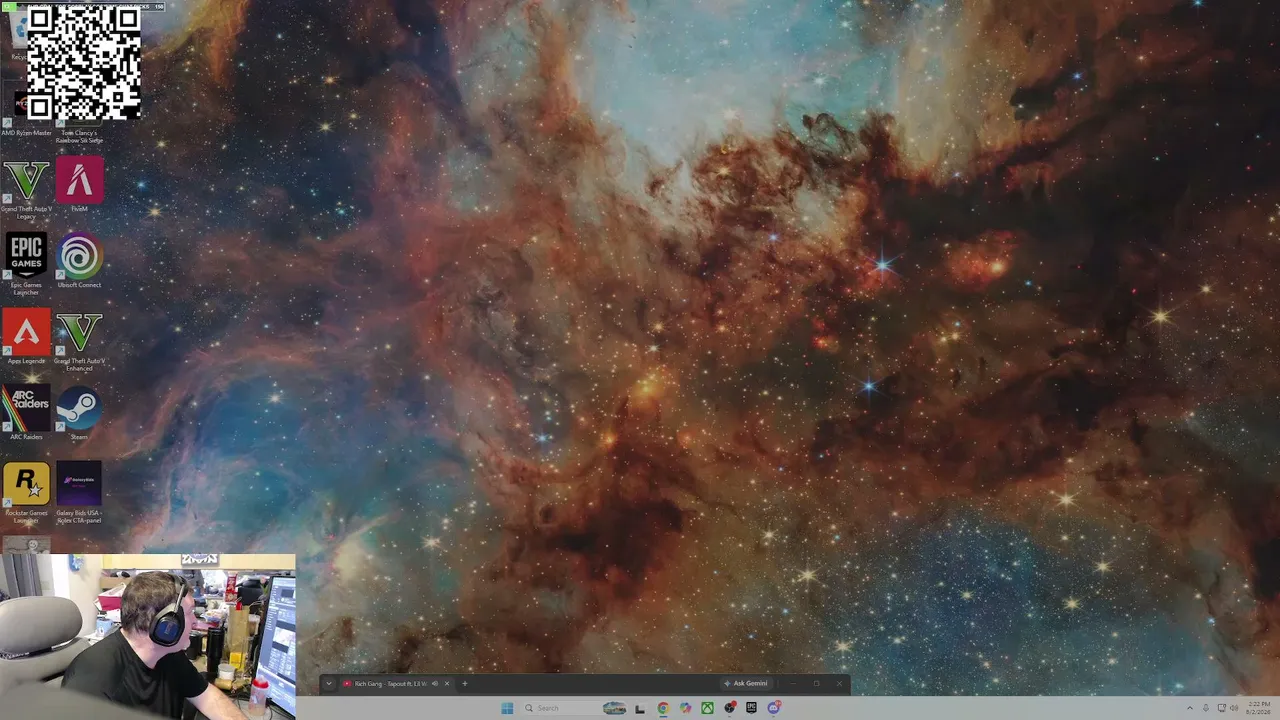The height and width of the screenshot is (720, 1280).
Task: Expand the browser tab search dropdown
Action: (x=328, y=684)
